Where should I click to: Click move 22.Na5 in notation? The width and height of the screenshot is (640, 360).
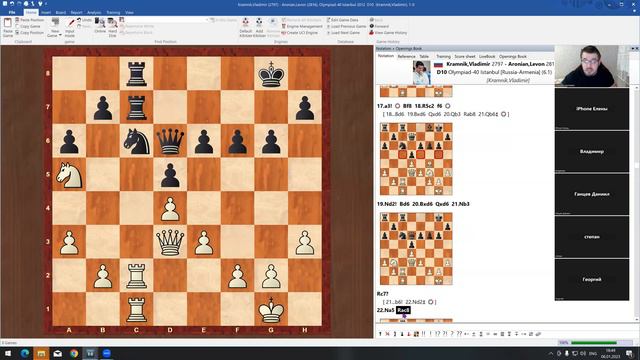(x=385, y=310)
